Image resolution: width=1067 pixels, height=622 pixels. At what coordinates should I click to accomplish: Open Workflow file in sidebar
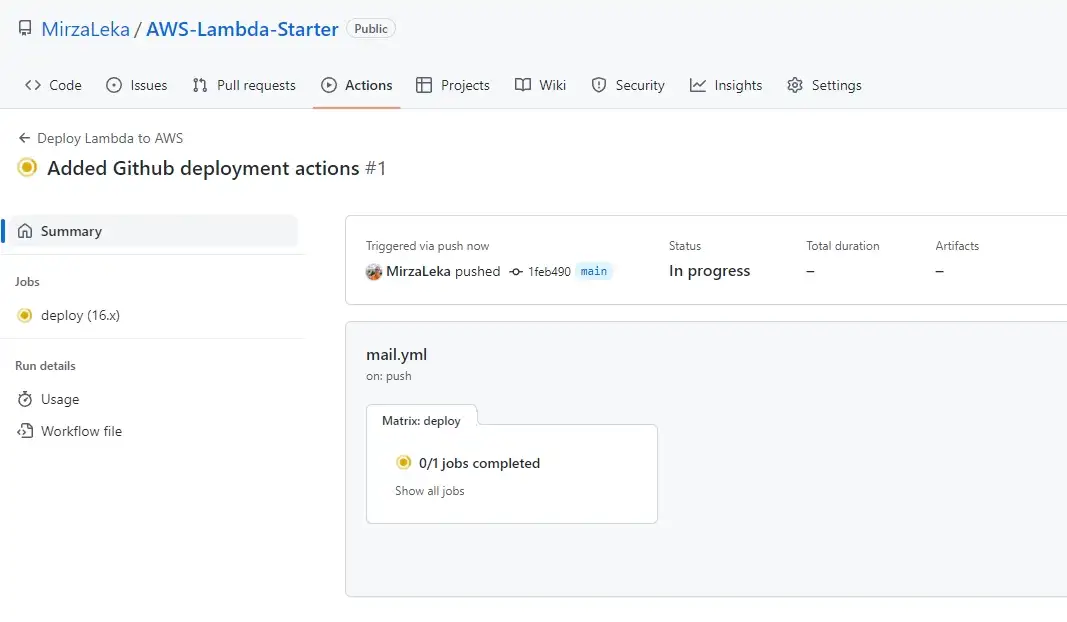81,431
